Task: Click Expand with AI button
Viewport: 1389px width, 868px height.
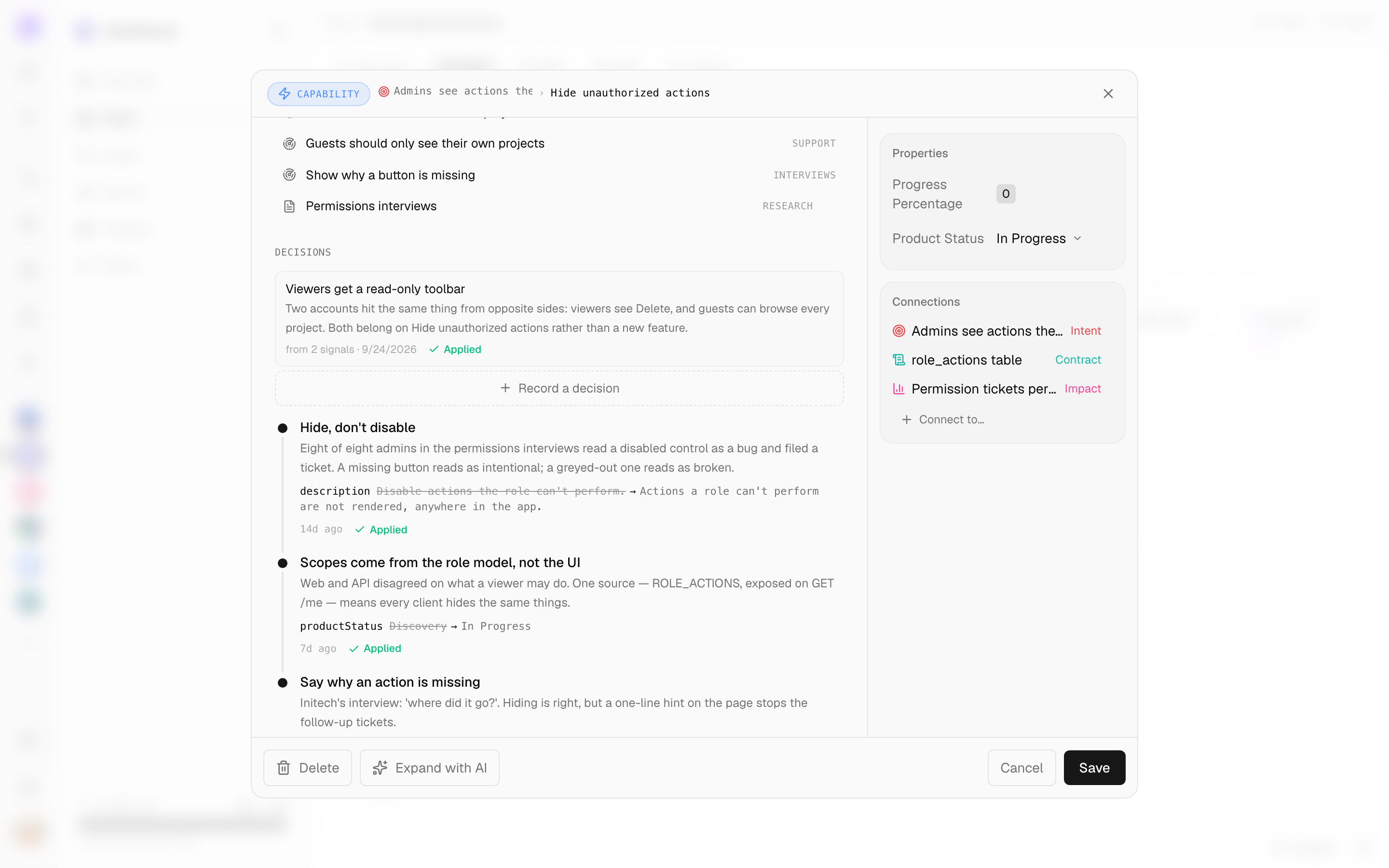Action: [429, 768]
